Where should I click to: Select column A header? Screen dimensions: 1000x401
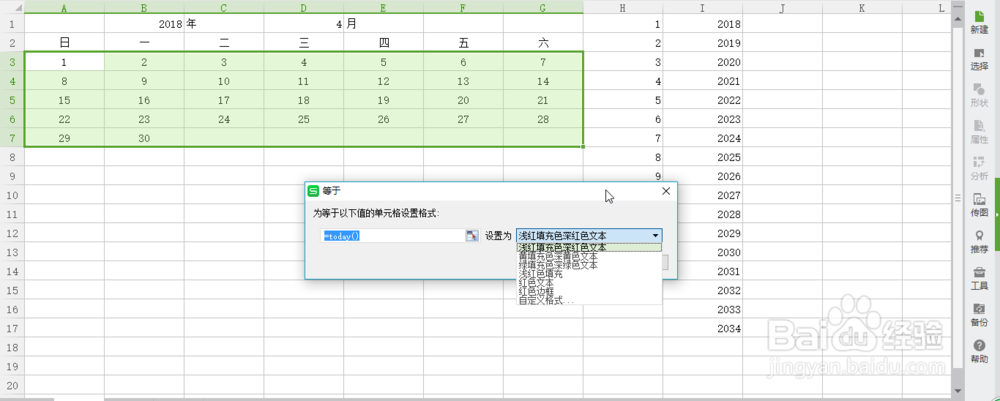coord(64,8)
